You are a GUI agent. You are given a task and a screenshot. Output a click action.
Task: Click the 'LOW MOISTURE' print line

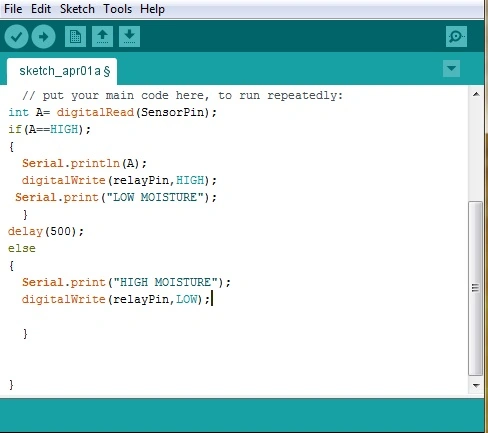click(116, 197)
